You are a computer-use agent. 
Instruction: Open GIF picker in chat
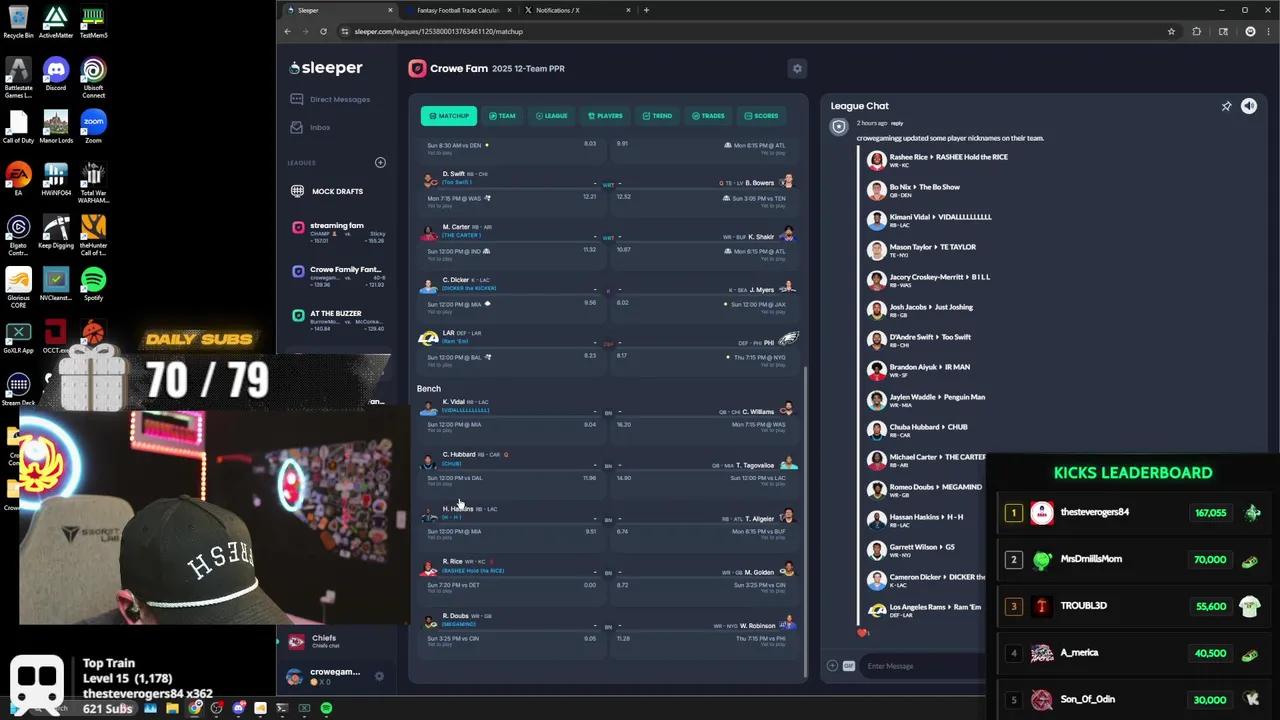click(x=849, y=666)
